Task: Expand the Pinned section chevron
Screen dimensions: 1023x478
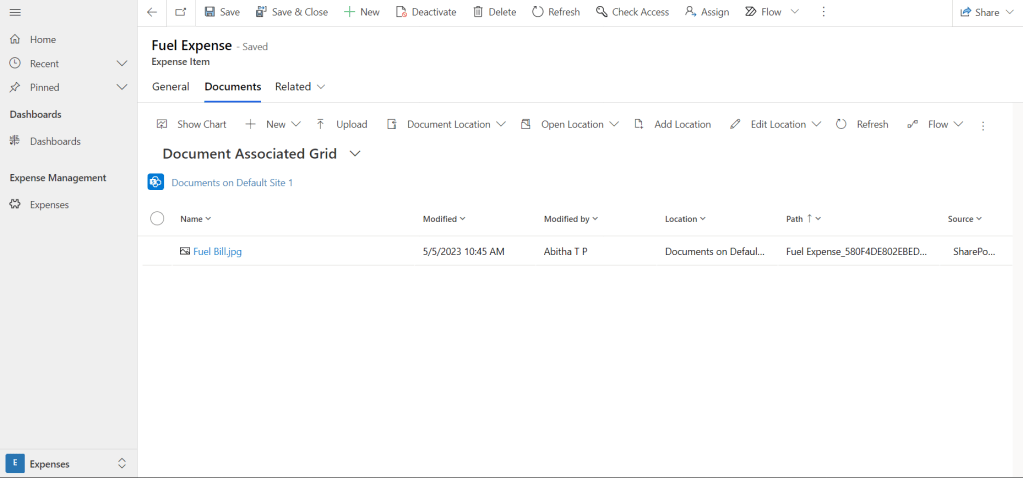Action: tap(122, 87)
